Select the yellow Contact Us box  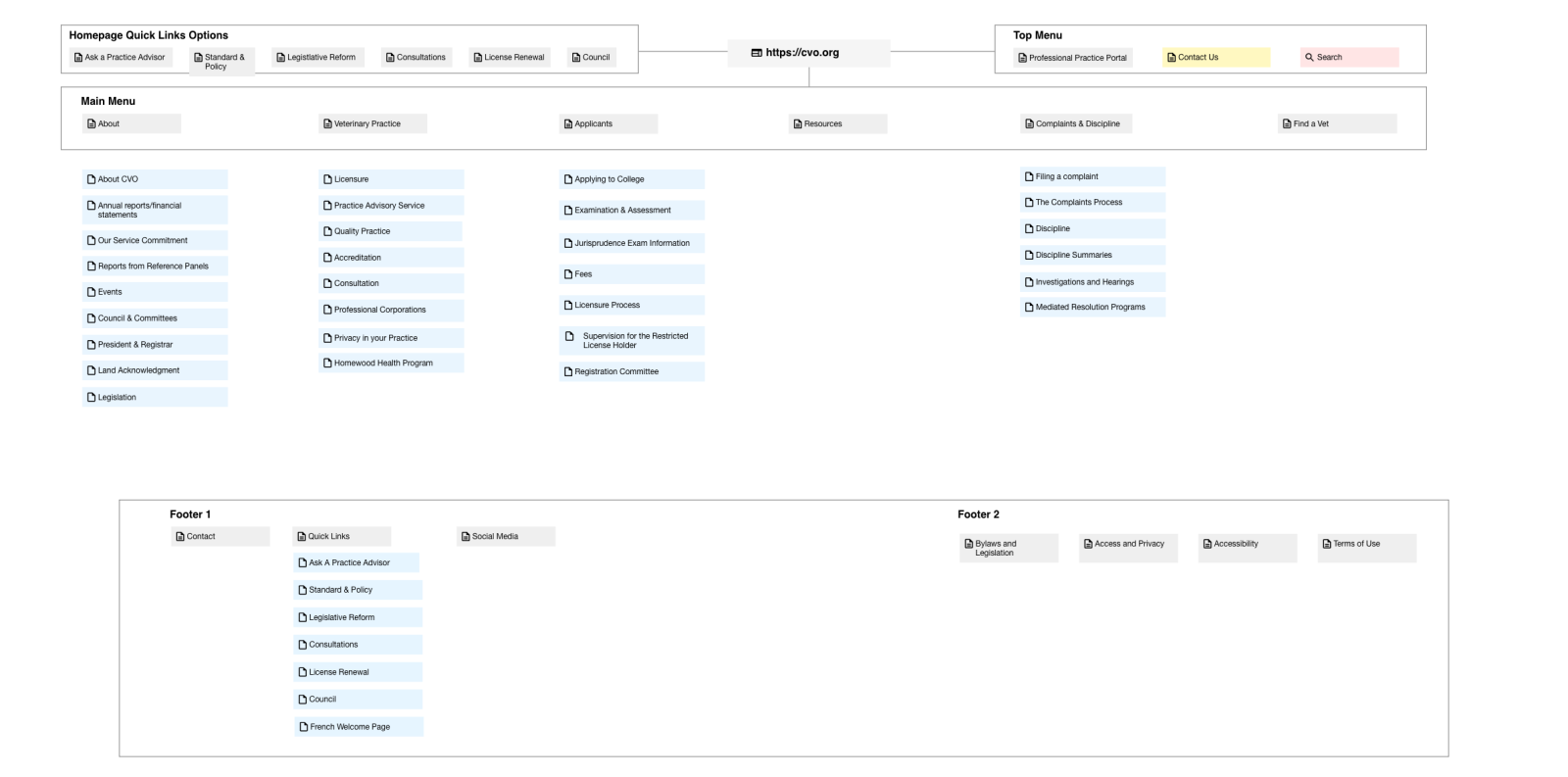tap(1215, 58)
